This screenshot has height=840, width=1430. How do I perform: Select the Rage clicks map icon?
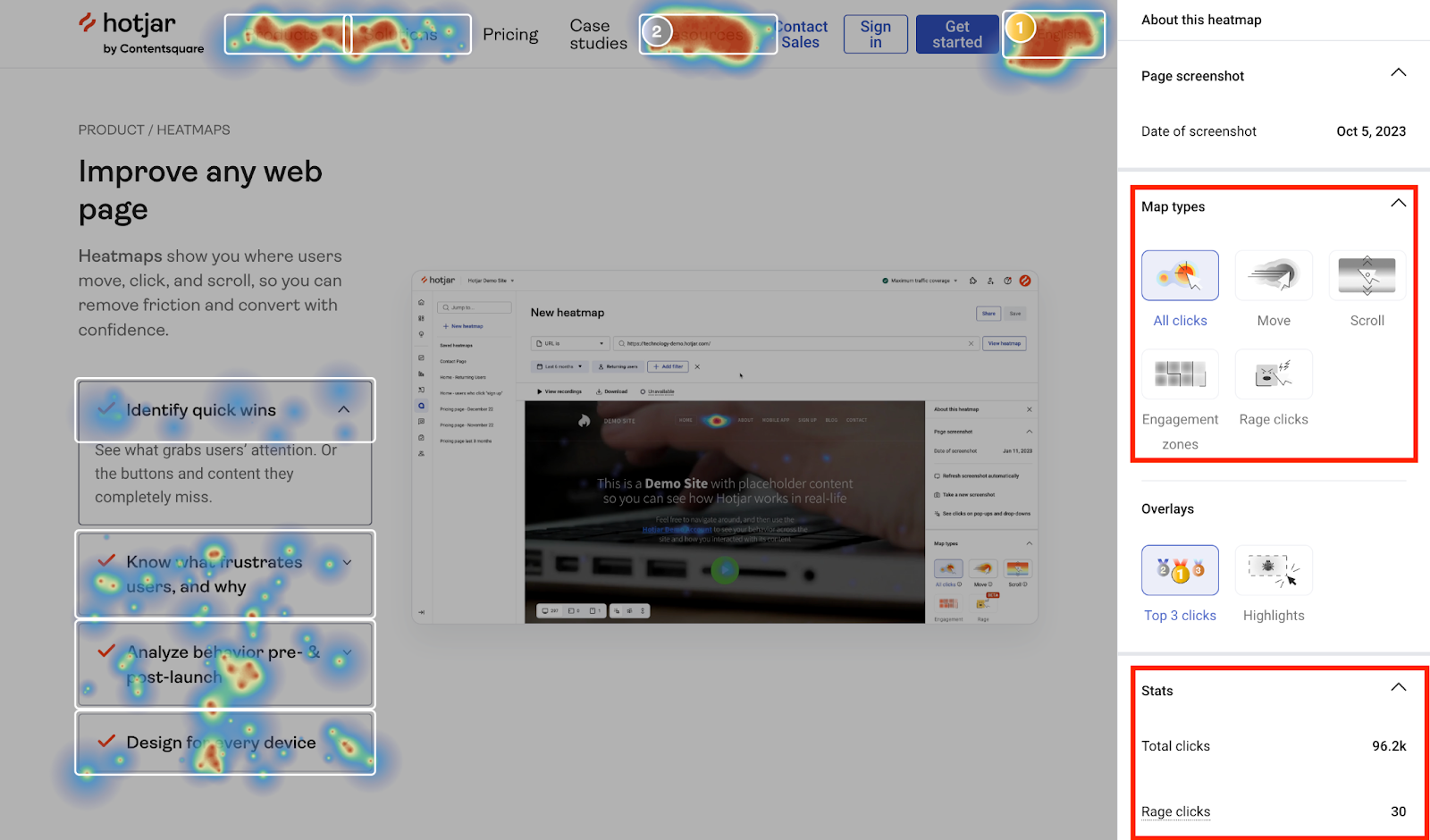pyautogui.click(x=1274, y=374)
